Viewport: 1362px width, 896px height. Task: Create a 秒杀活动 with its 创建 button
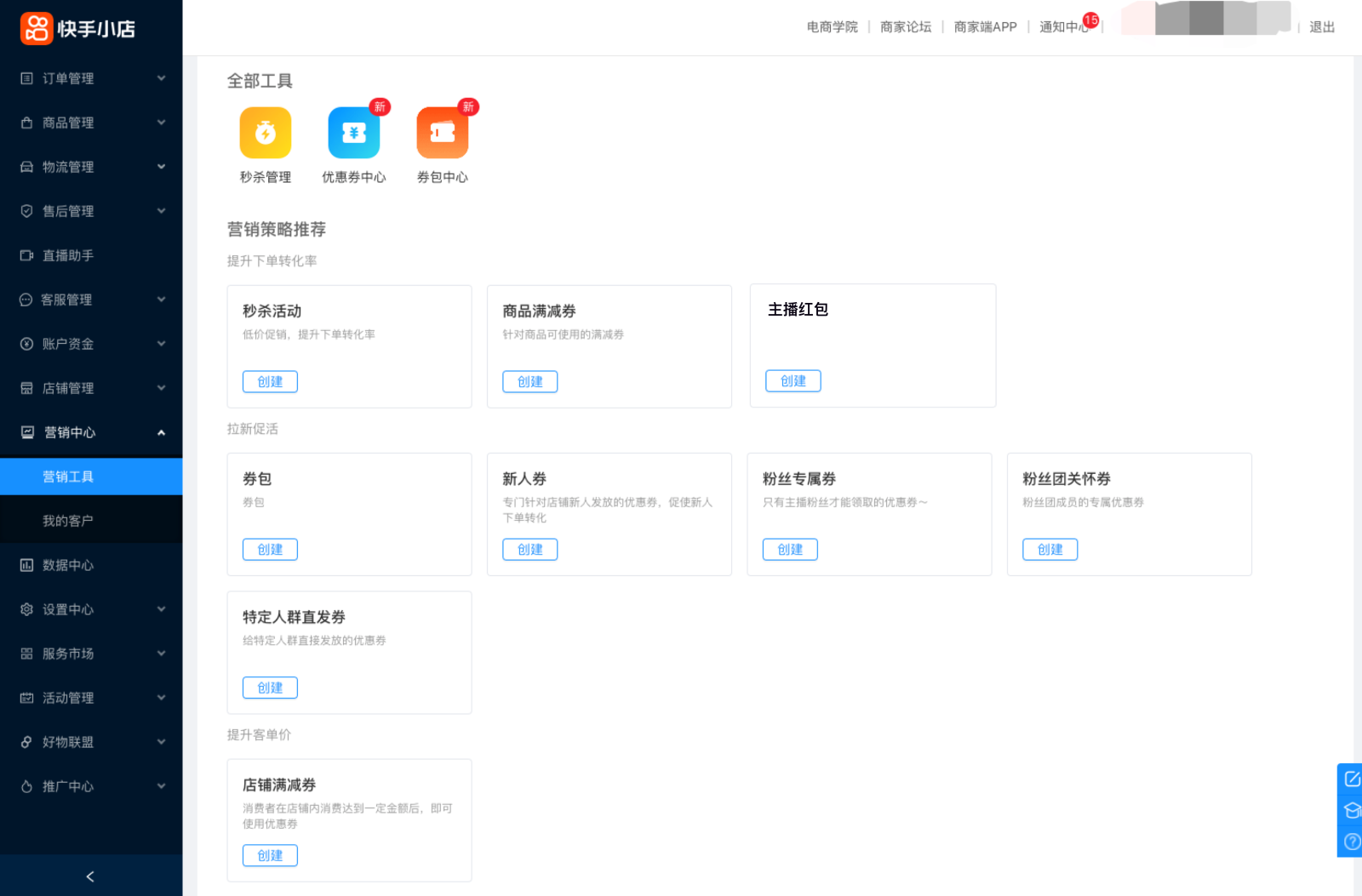pos(270,381)
